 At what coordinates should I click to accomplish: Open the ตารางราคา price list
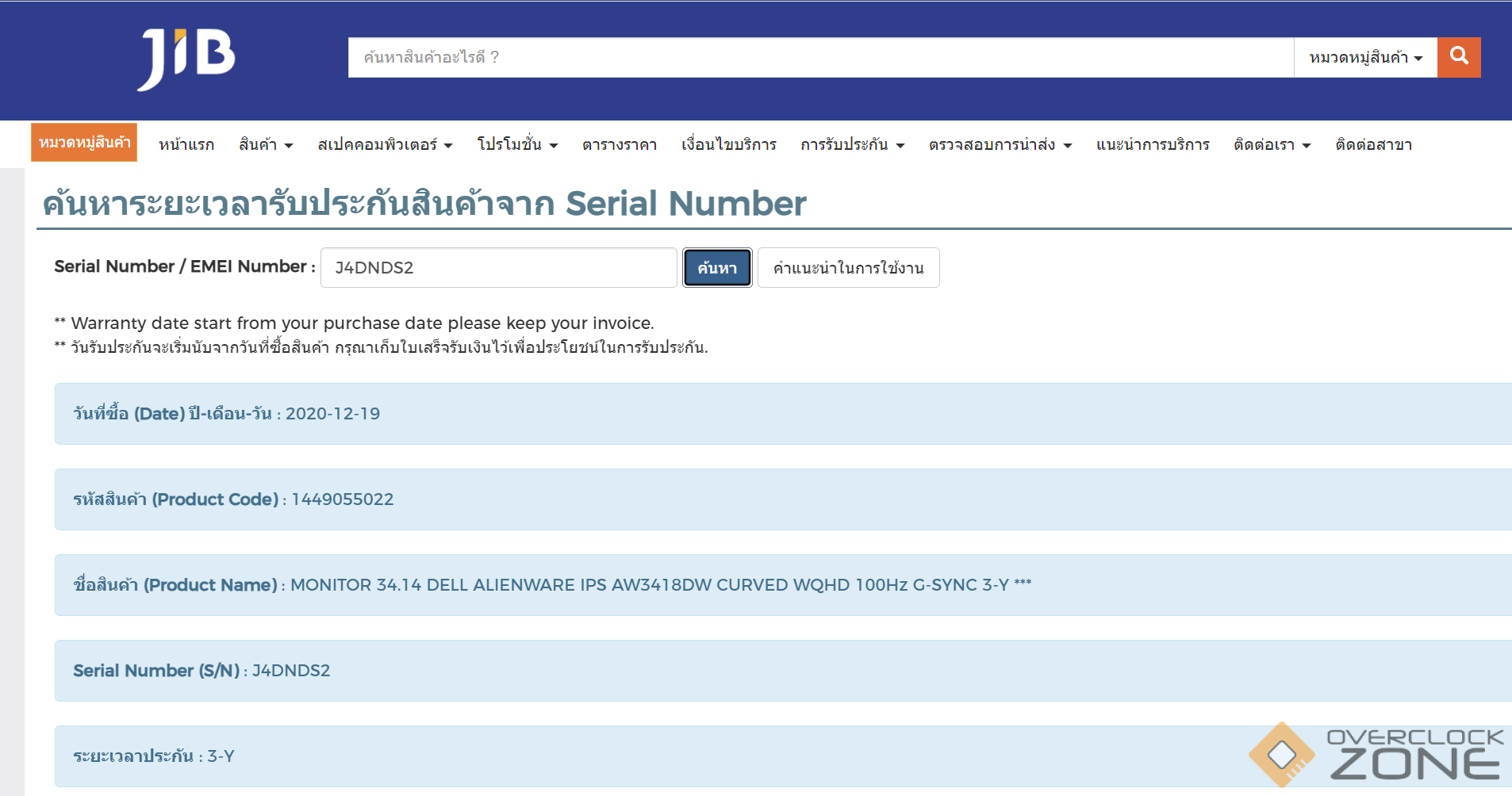point(620,144)
